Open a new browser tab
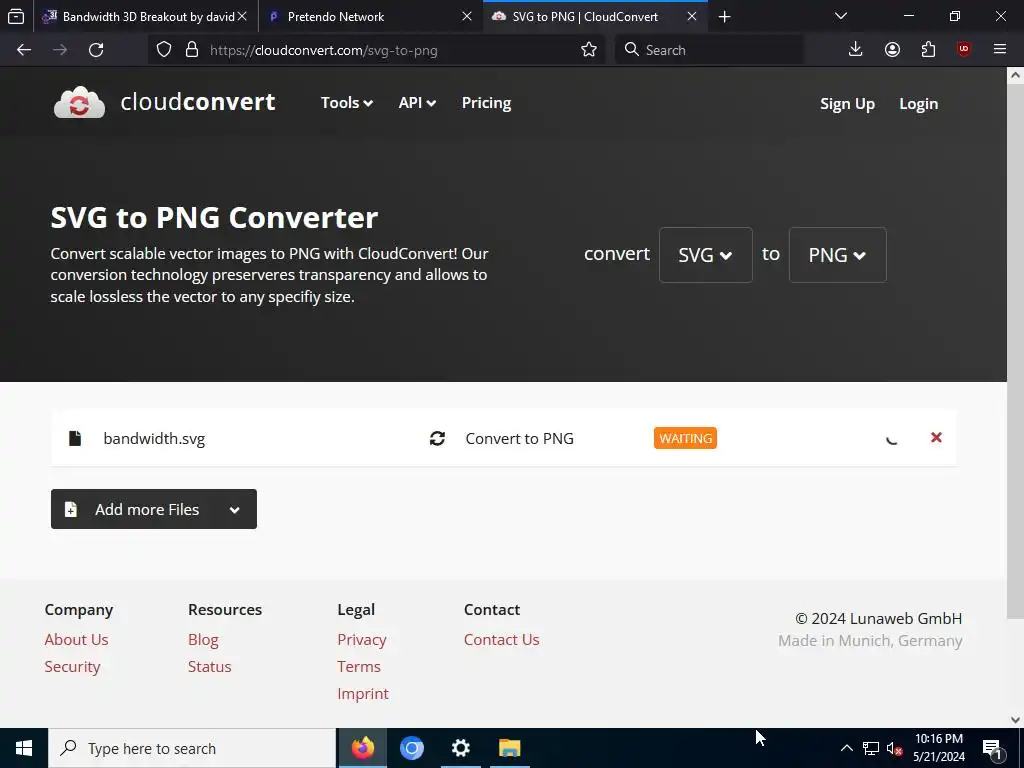Viewport: 1024px width, 768px height. pyautogui.click(x=724, y=17)
